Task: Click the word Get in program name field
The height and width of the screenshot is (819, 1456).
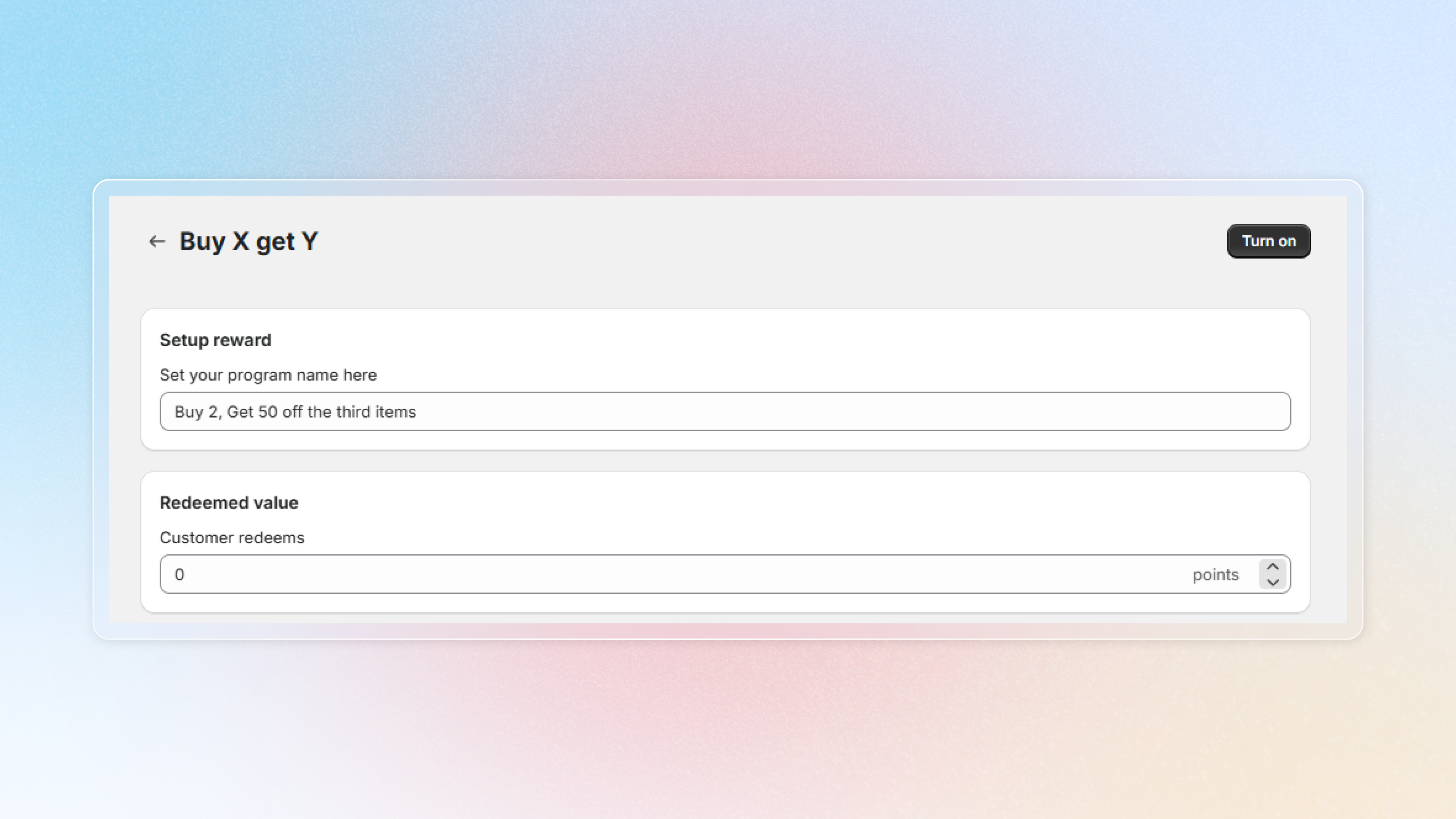Action: (240, 412)
